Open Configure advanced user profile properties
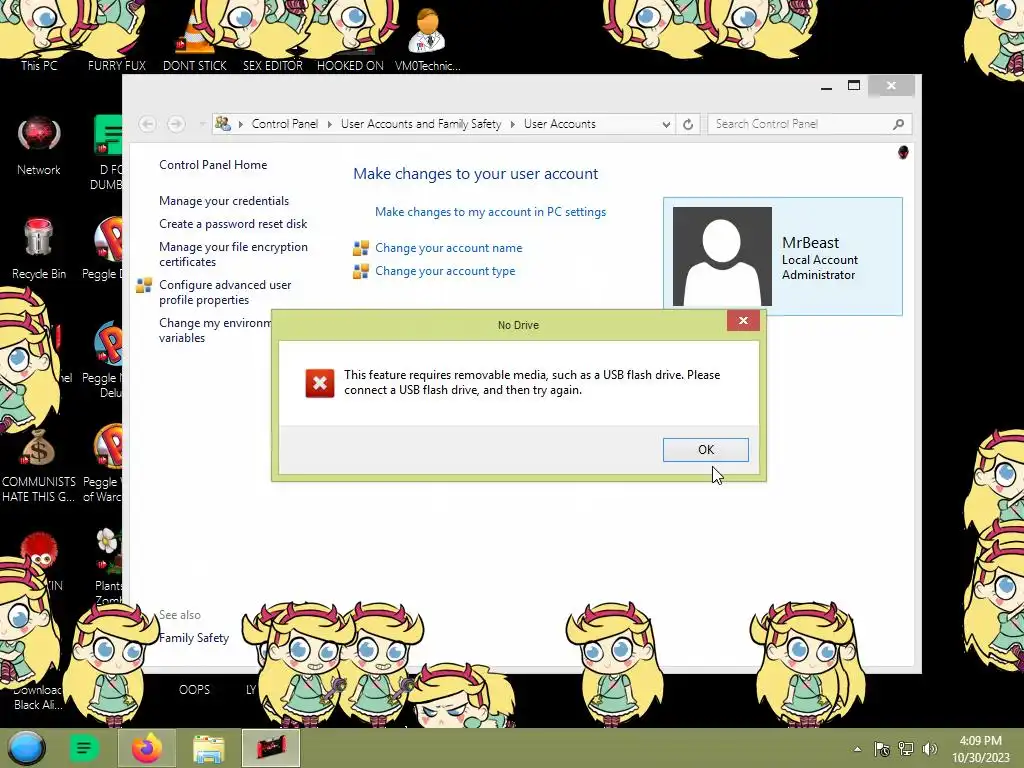The width and height of the screenshot is (1024, 768). click(x=225, y=292)
